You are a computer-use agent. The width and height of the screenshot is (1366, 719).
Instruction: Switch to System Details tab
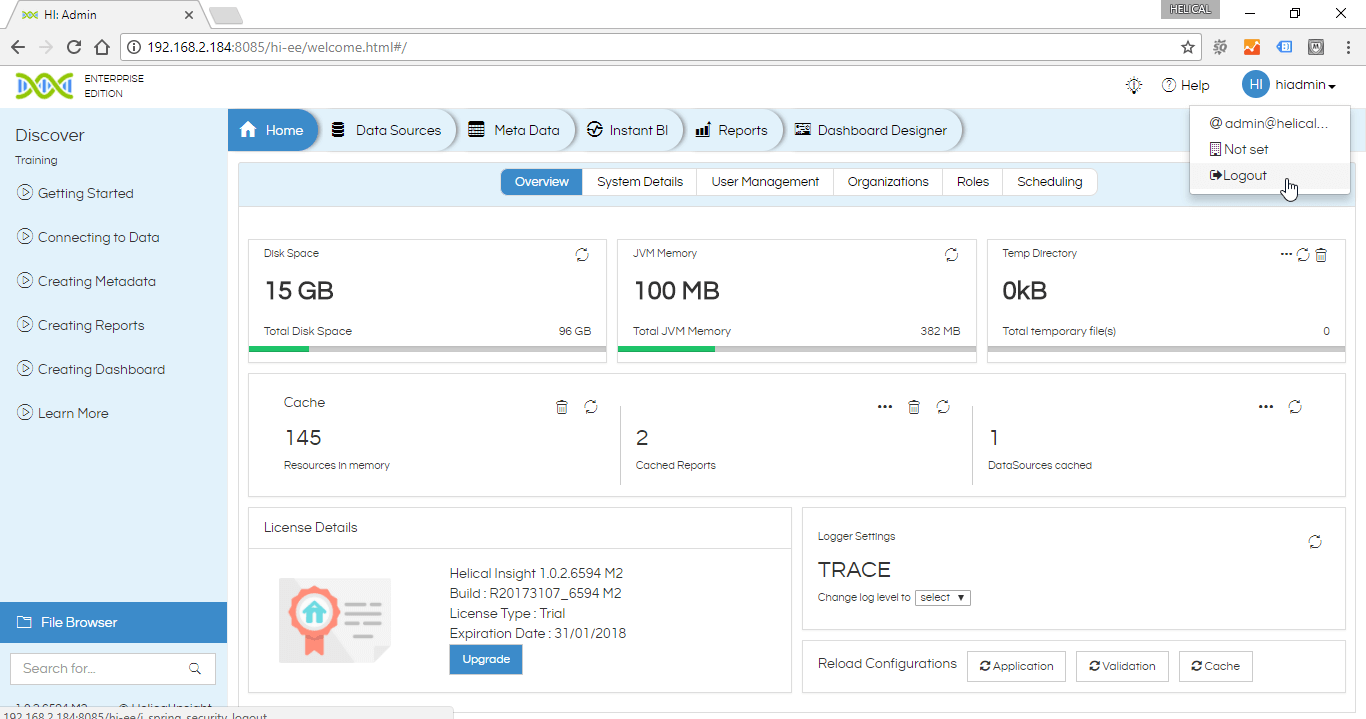pos(640,182)
